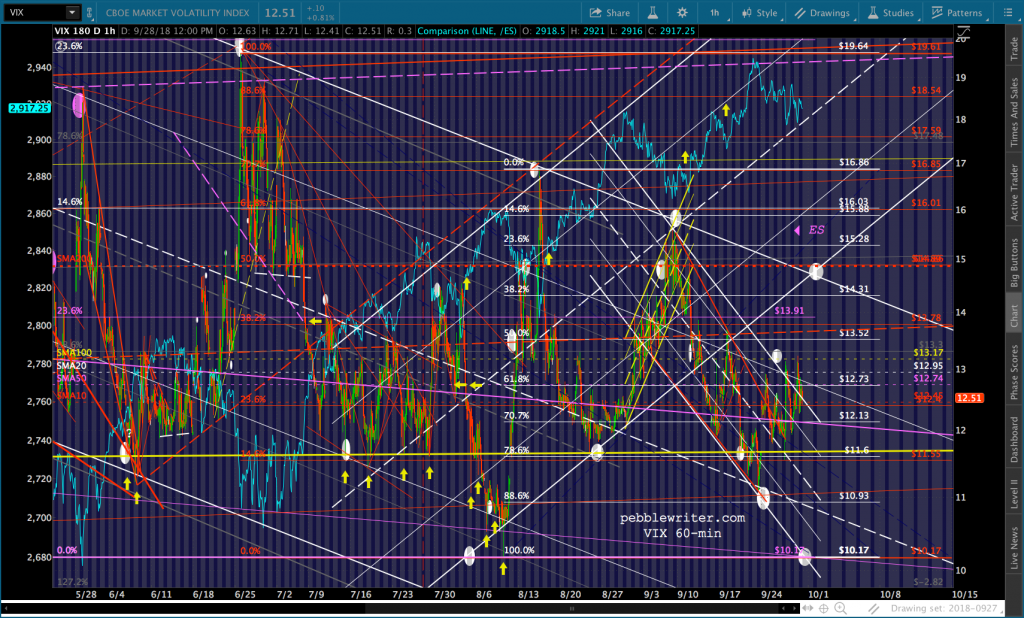
Task: Click the Patterns button
Action: click(957, 12)
